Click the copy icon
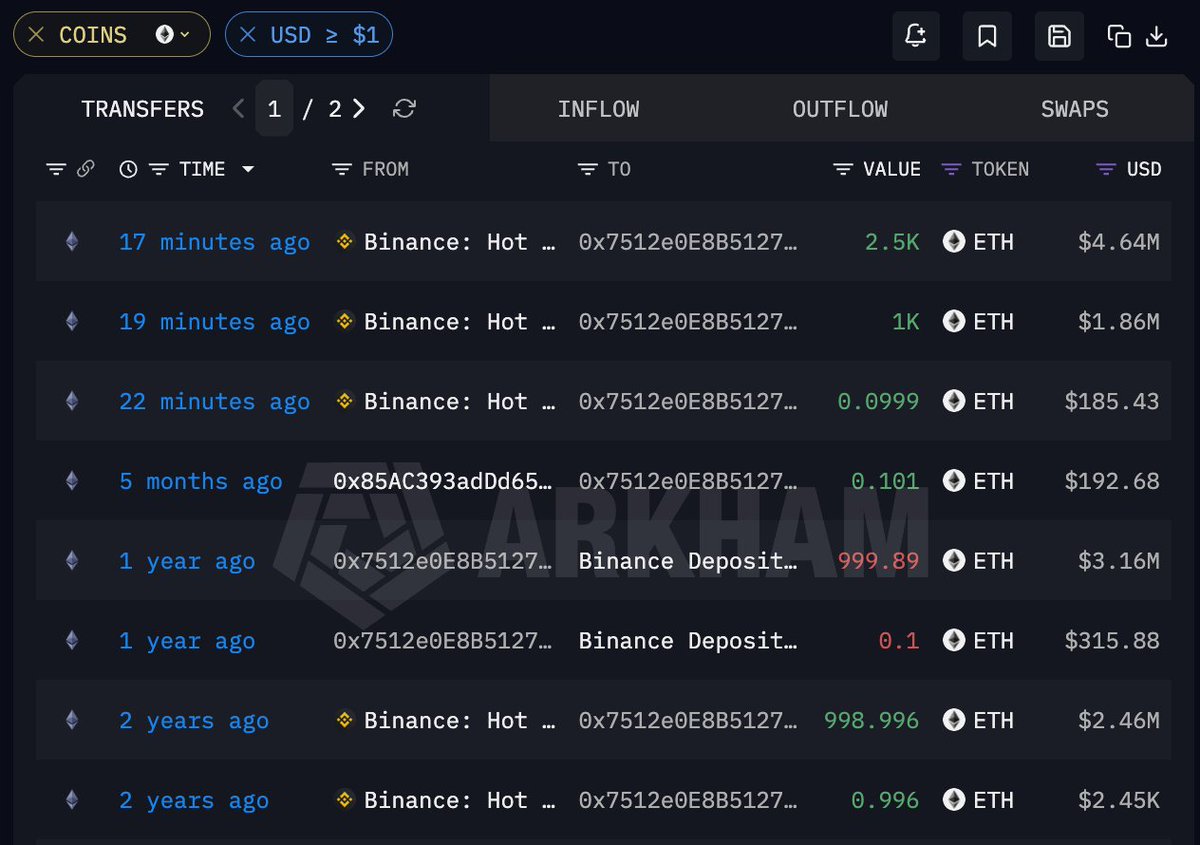The image size is (1200, 845). 1119,37
